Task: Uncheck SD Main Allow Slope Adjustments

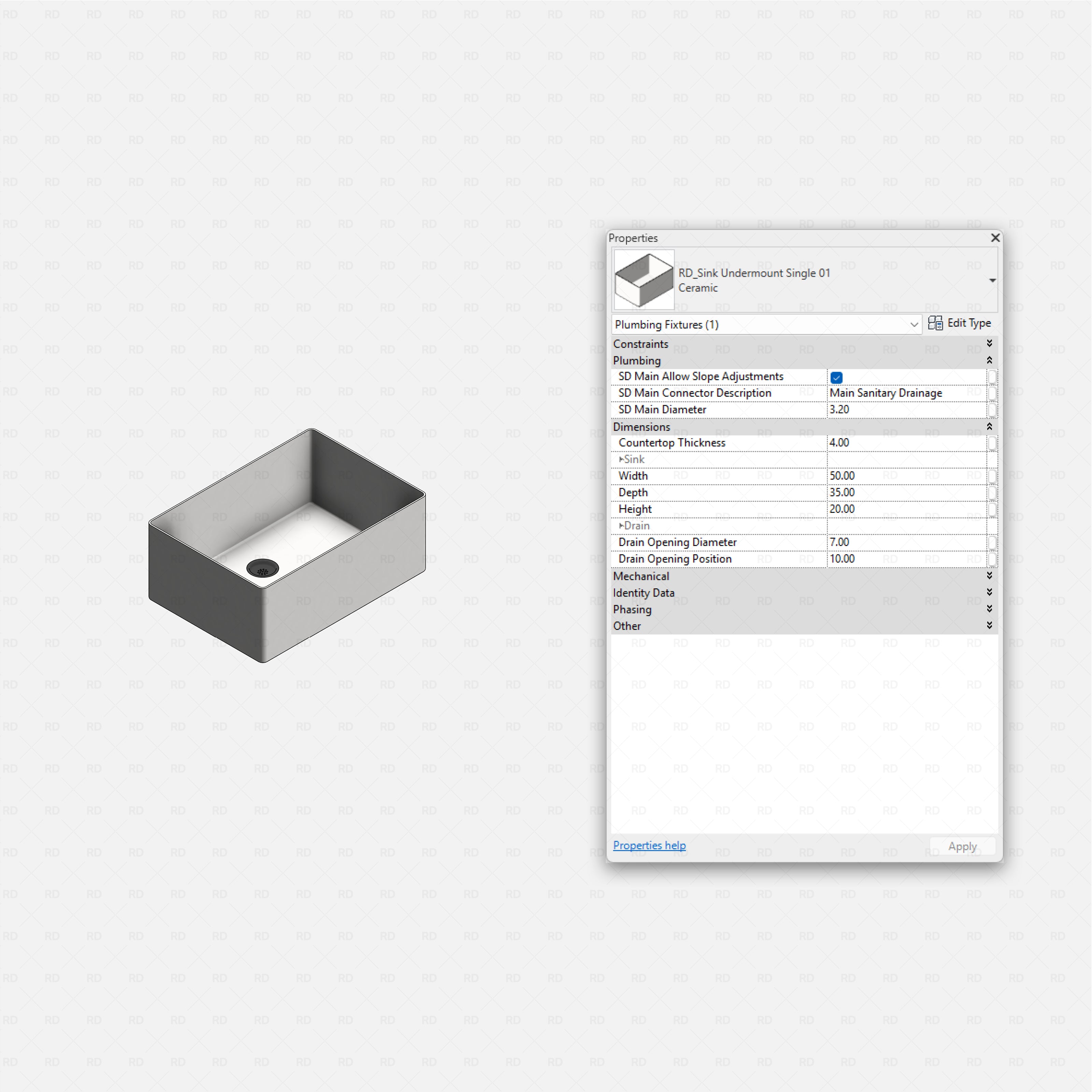Action: pyautogui.click(x=836, y=377)
